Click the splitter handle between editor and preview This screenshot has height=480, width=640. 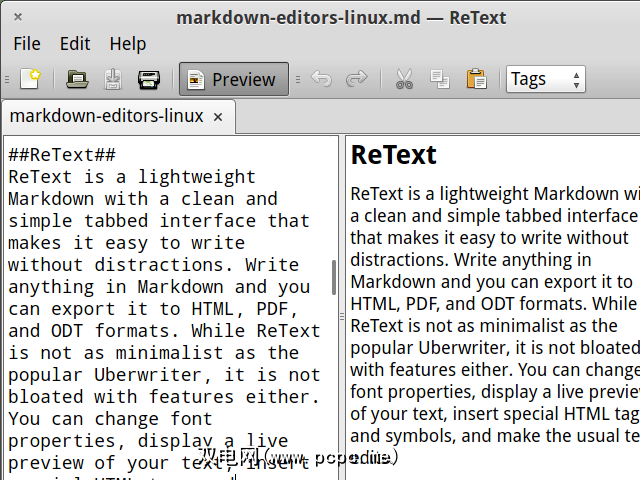point(342,316)
